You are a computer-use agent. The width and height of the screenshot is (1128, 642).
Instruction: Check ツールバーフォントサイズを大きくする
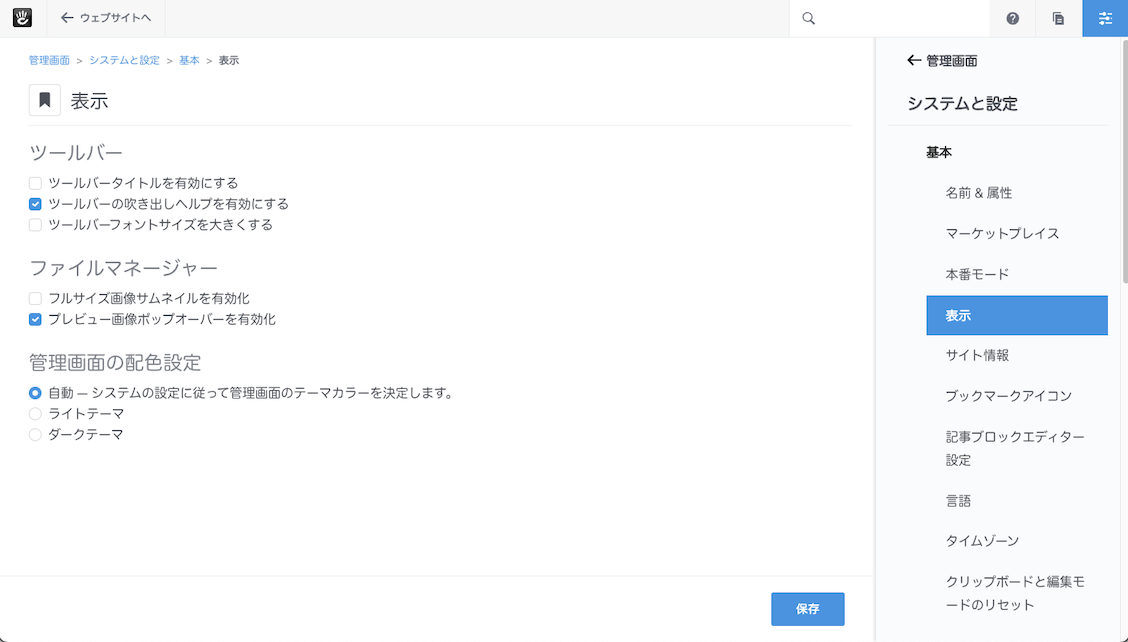(x=35, y=225)
